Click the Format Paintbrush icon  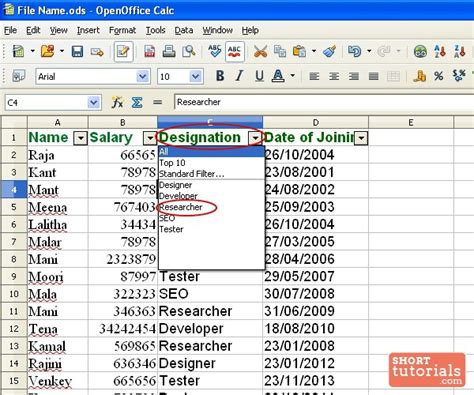point(329,52)
